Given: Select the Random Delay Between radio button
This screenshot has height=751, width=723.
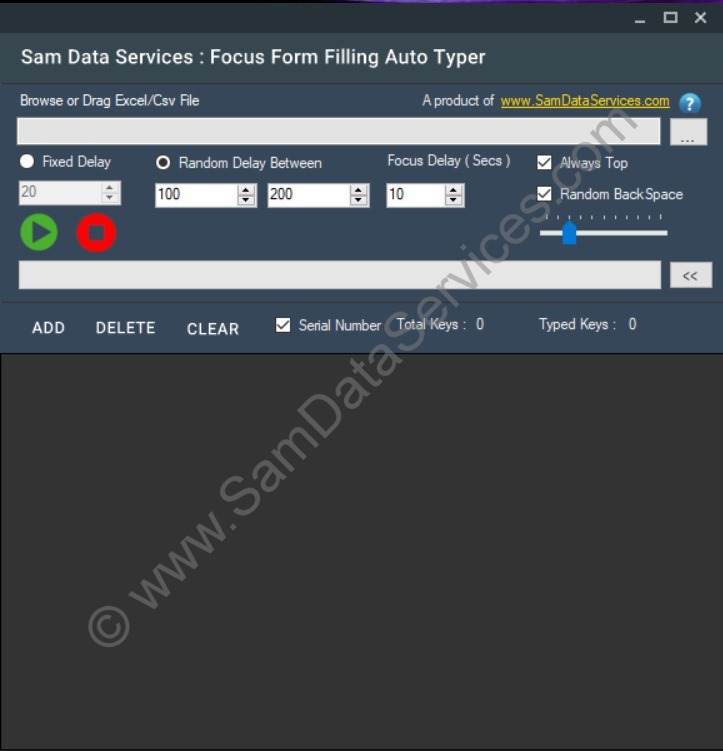Looking at the screenshot, I should point(163,163).
